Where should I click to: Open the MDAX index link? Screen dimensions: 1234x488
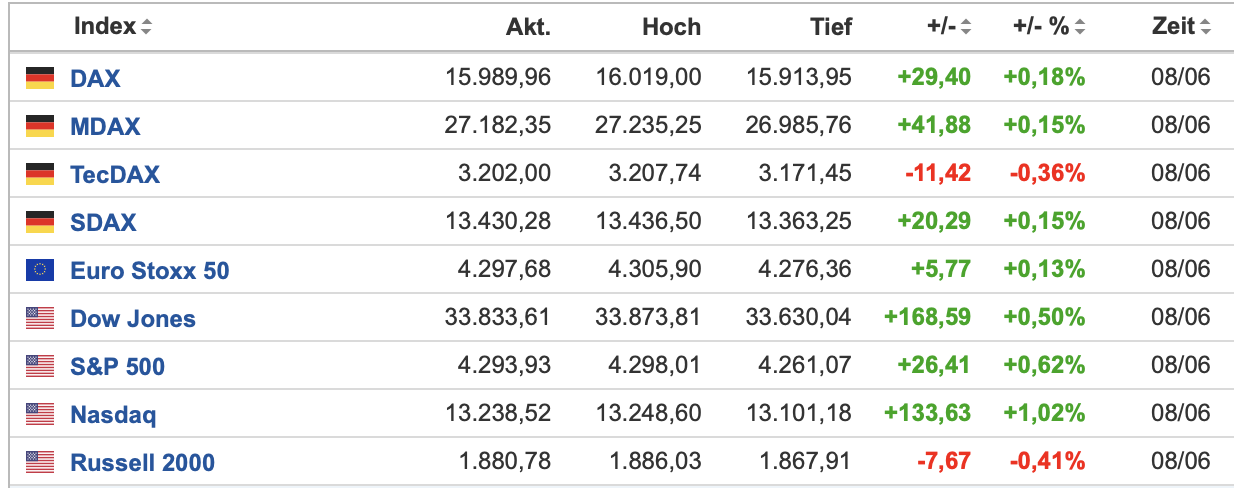(x=105, y=126)
